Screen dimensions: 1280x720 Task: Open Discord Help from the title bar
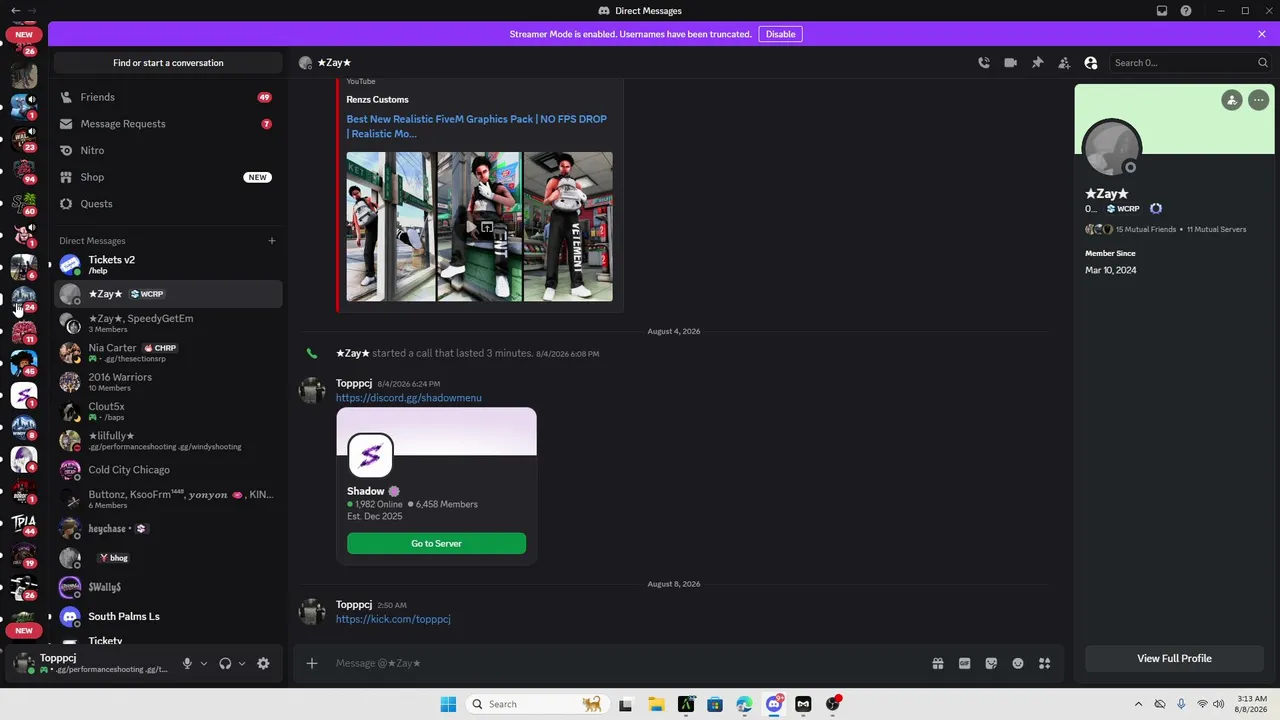[x=1186, y=11]
